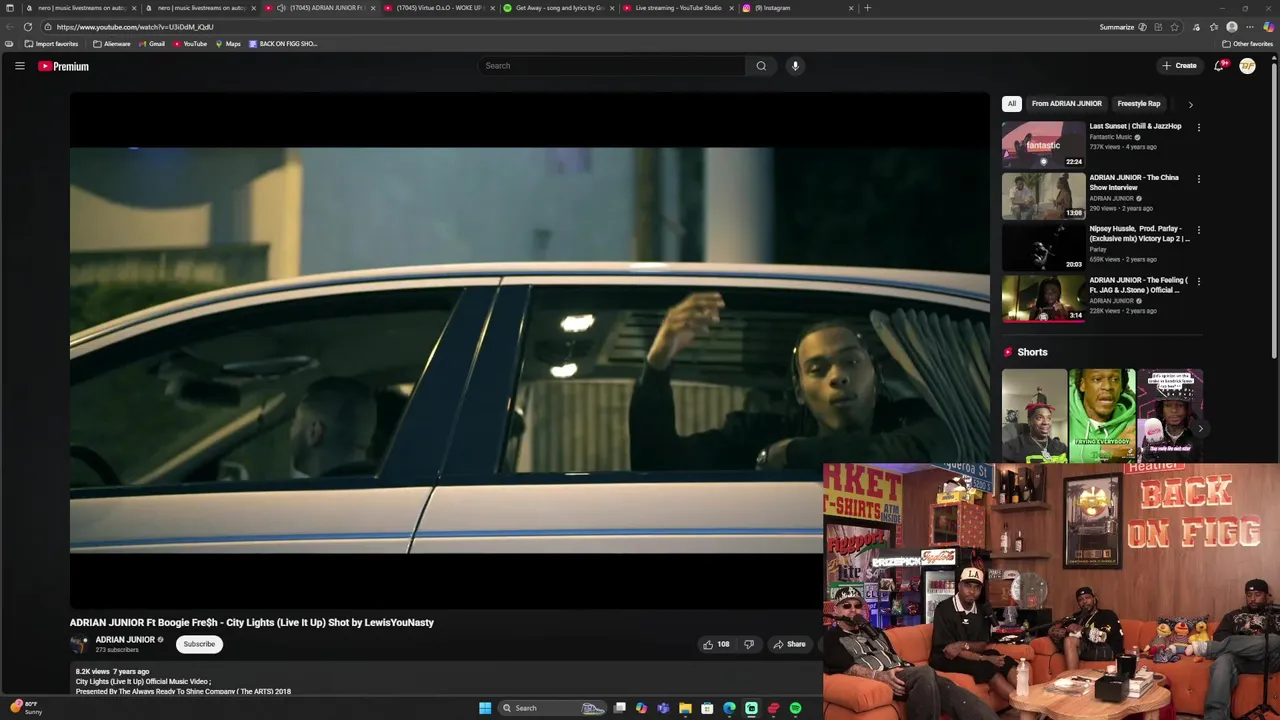Viewport: 1280px width, 720px height.
Task: Select the Freestyle Rap chip
Action: point(1138,104)
